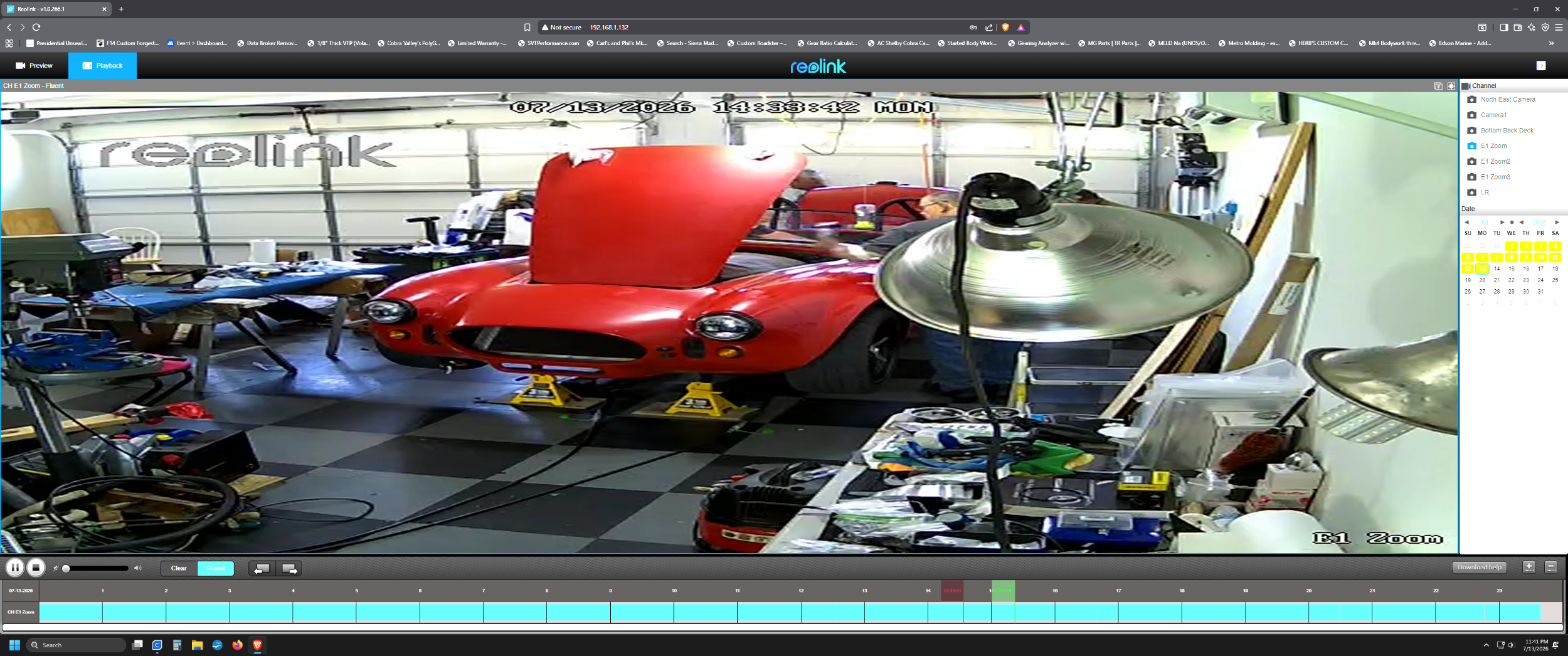
Task: Open File Explorer from the taskbar
Action: coord(197,645)
